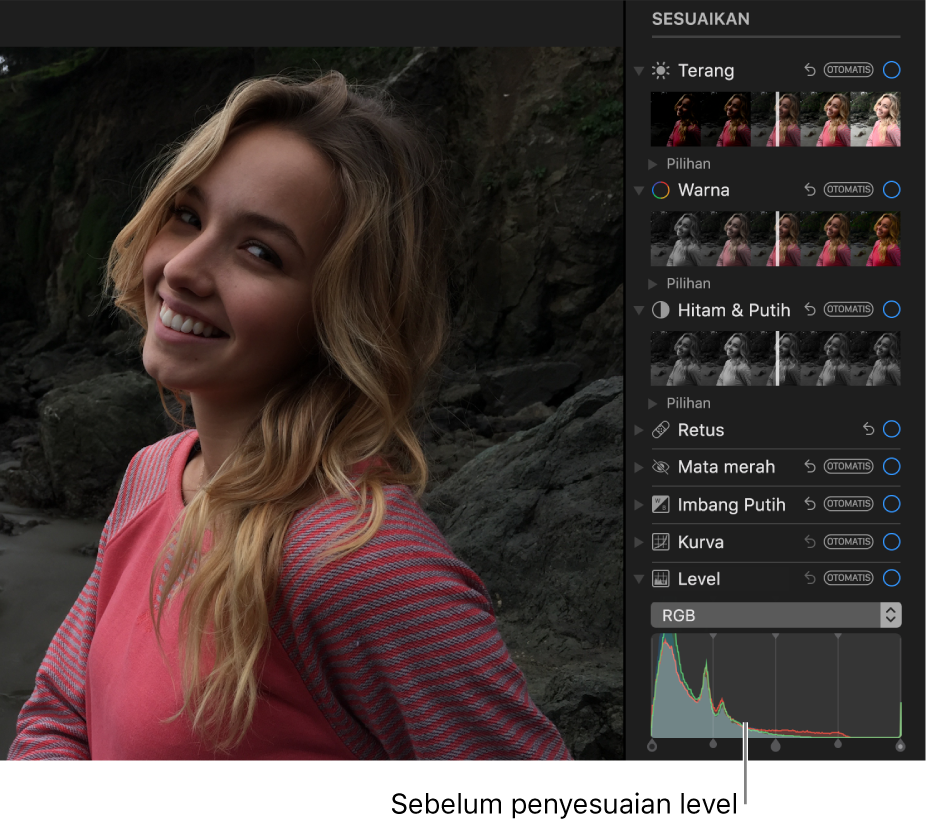Enable the Kurva adjustment circle
Screen dimensions: 928x827
892,542
